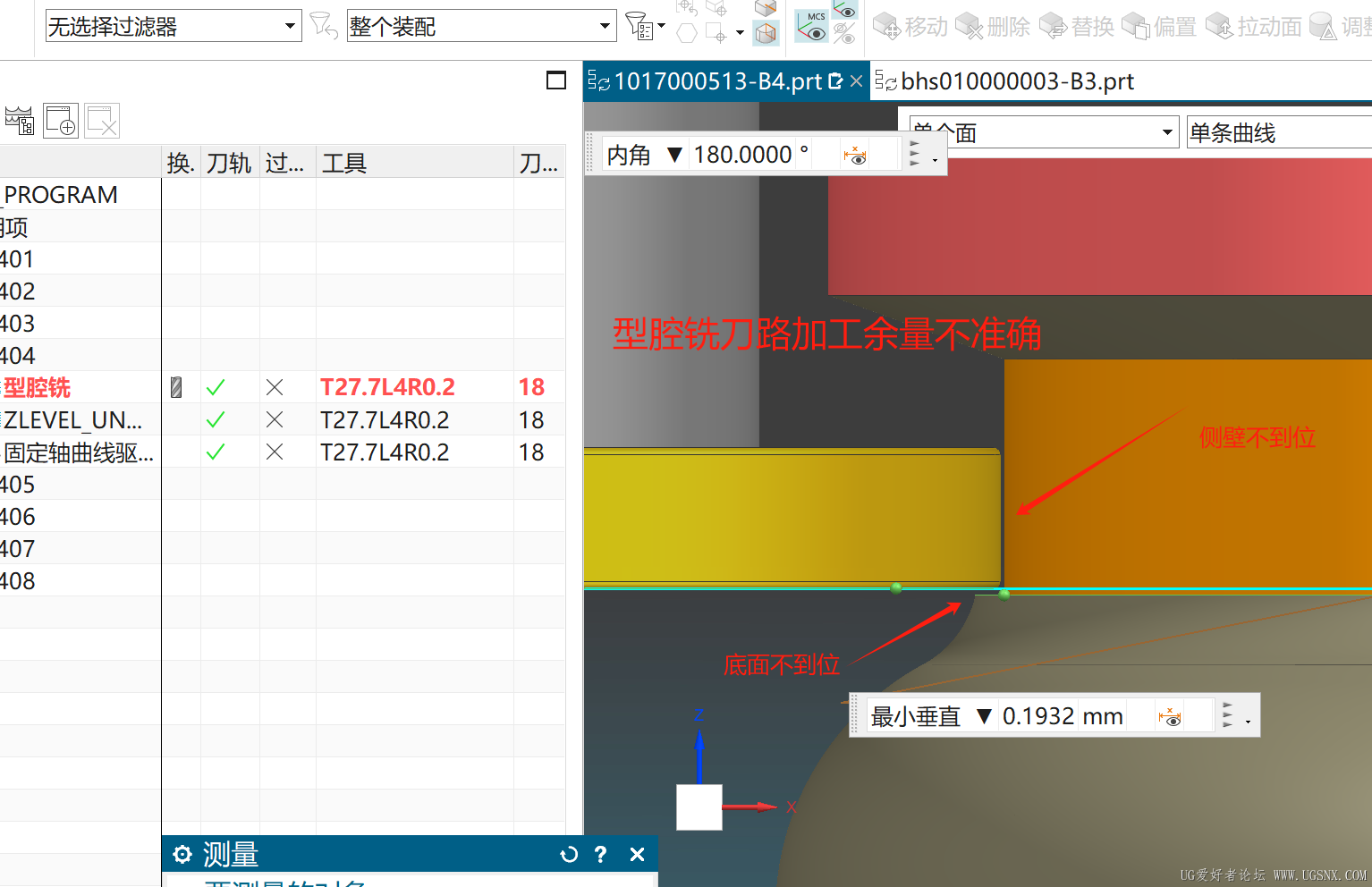Click green checkmark in 固定轴曲线驱... row
This screenshot has width=1372, height=887.
(216, 452)
